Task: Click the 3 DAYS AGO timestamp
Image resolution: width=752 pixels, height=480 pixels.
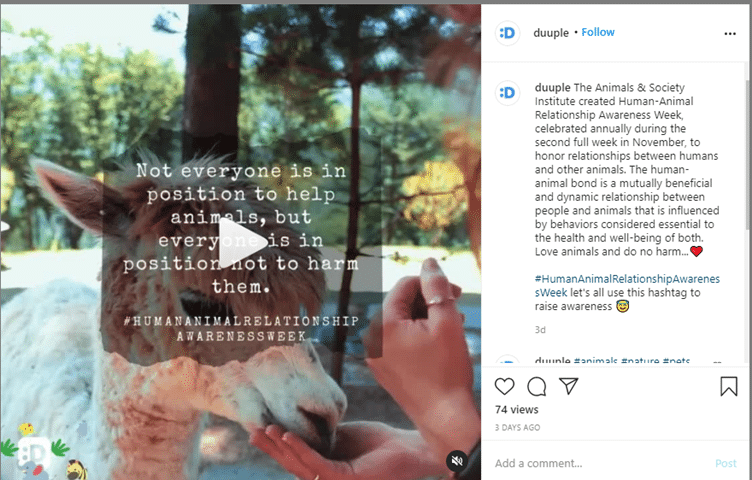Action: pos(517,427)
